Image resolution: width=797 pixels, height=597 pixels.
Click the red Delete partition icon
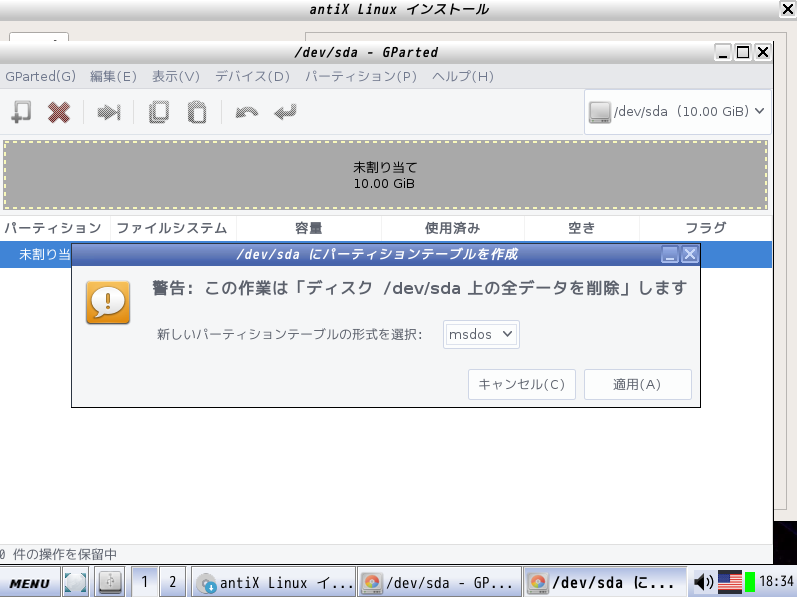click(59, 112)
